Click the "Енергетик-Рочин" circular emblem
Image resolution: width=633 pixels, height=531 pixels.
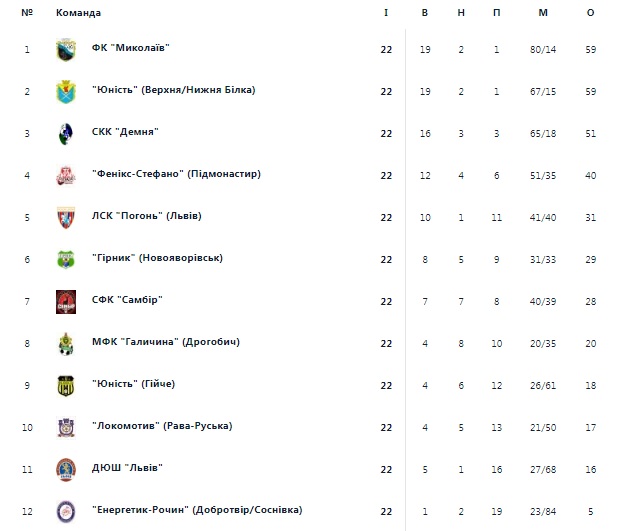click(x=66, y=512)
